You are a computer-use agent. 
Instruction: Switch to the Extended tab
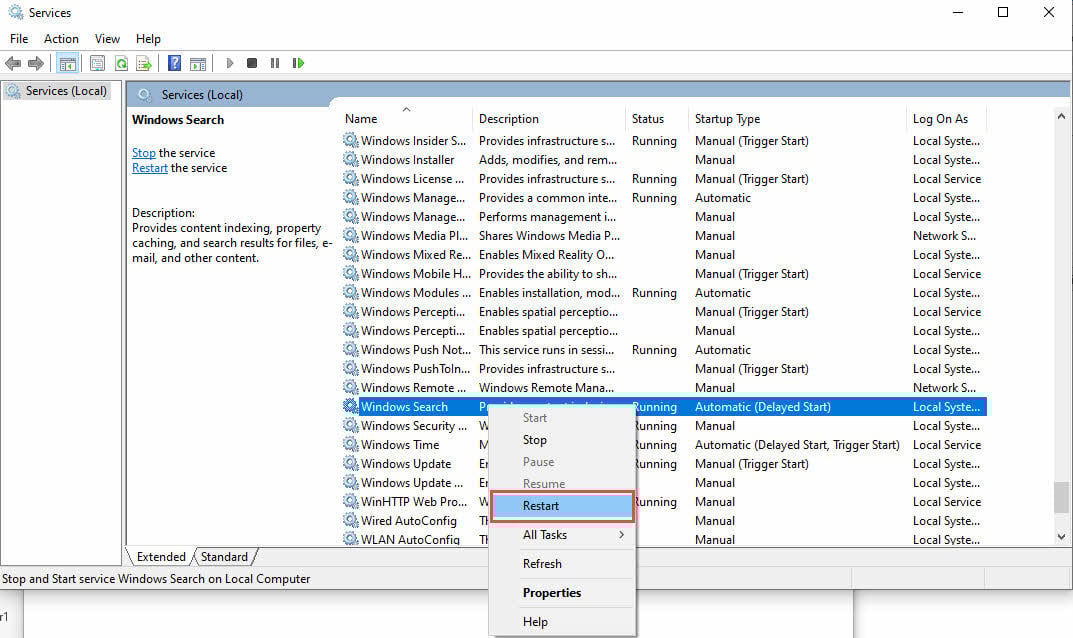pyautogui.click(x=161, y=557)
